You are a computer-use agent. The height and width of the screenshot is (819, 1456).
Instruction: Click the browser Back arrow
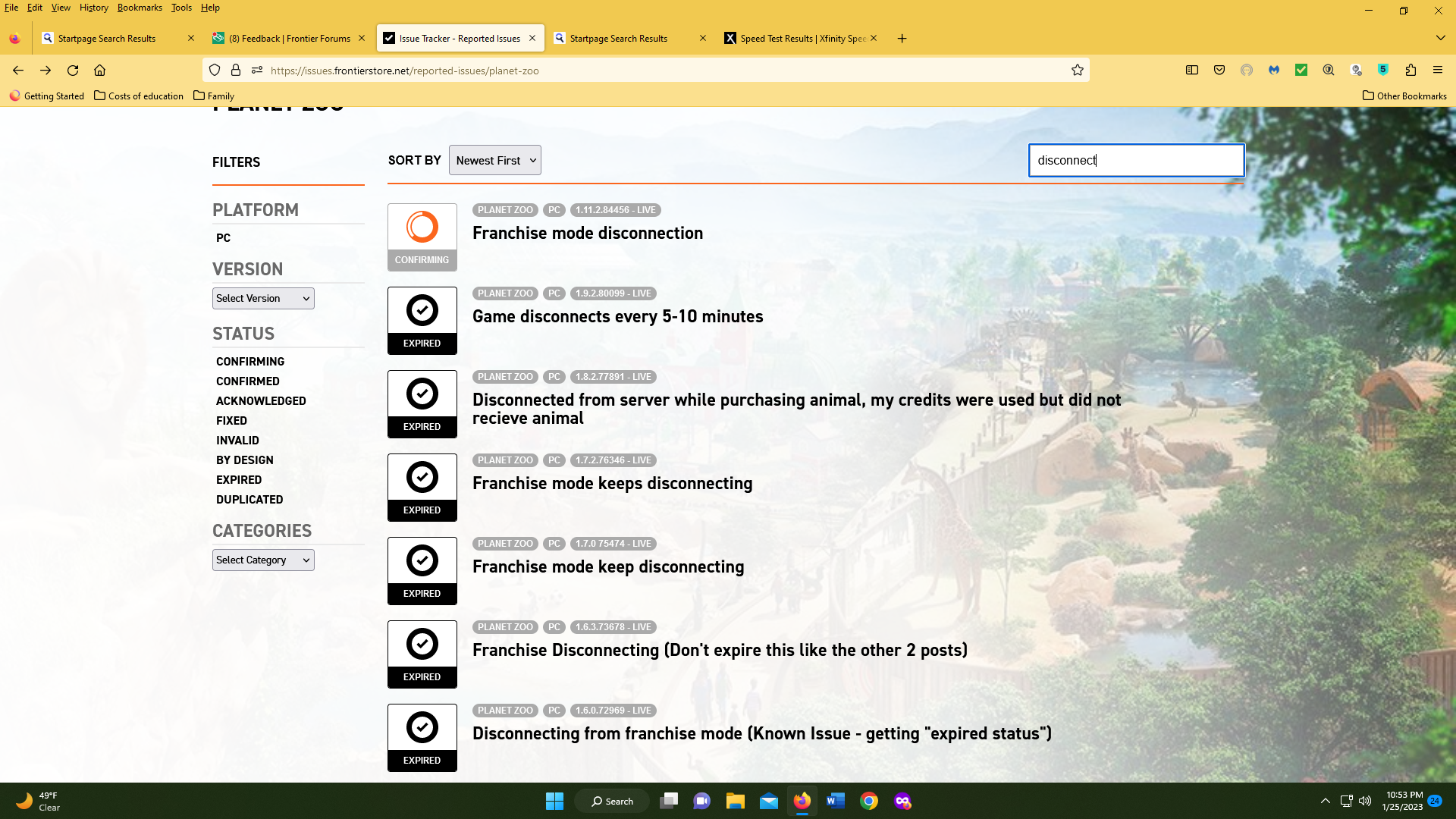coord(18,70)
